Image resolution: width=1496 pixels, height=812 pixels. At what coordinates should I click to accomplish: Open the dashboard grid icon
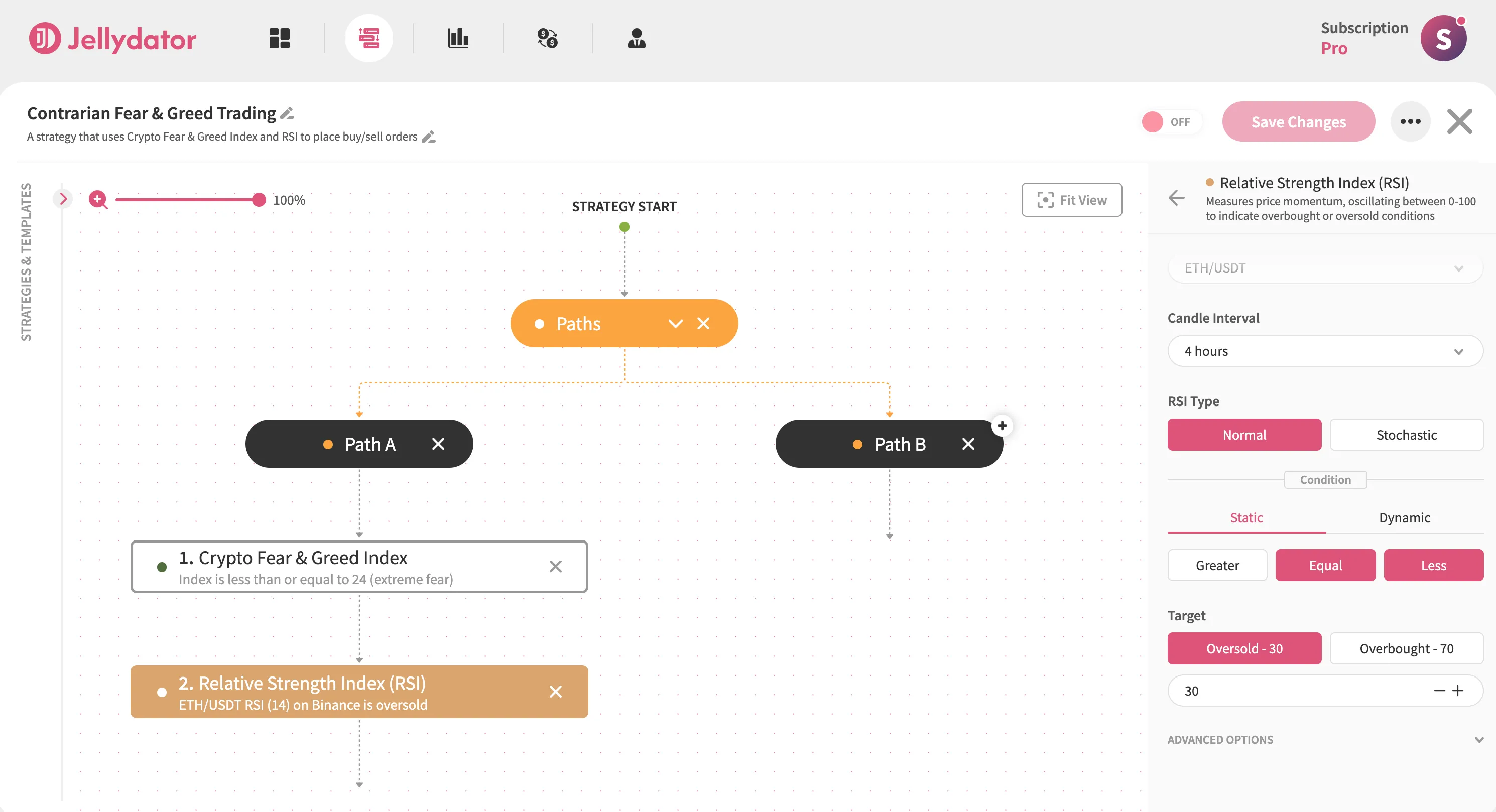coord(279,38)
